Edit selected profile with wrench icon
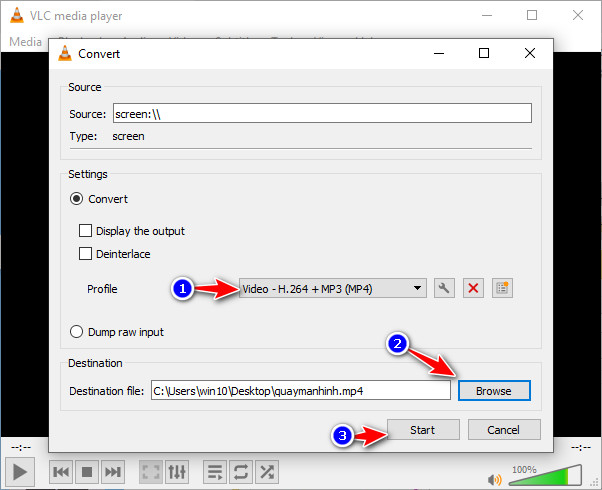The width and height of the screenshot is (602, 490). pos(444,288)
